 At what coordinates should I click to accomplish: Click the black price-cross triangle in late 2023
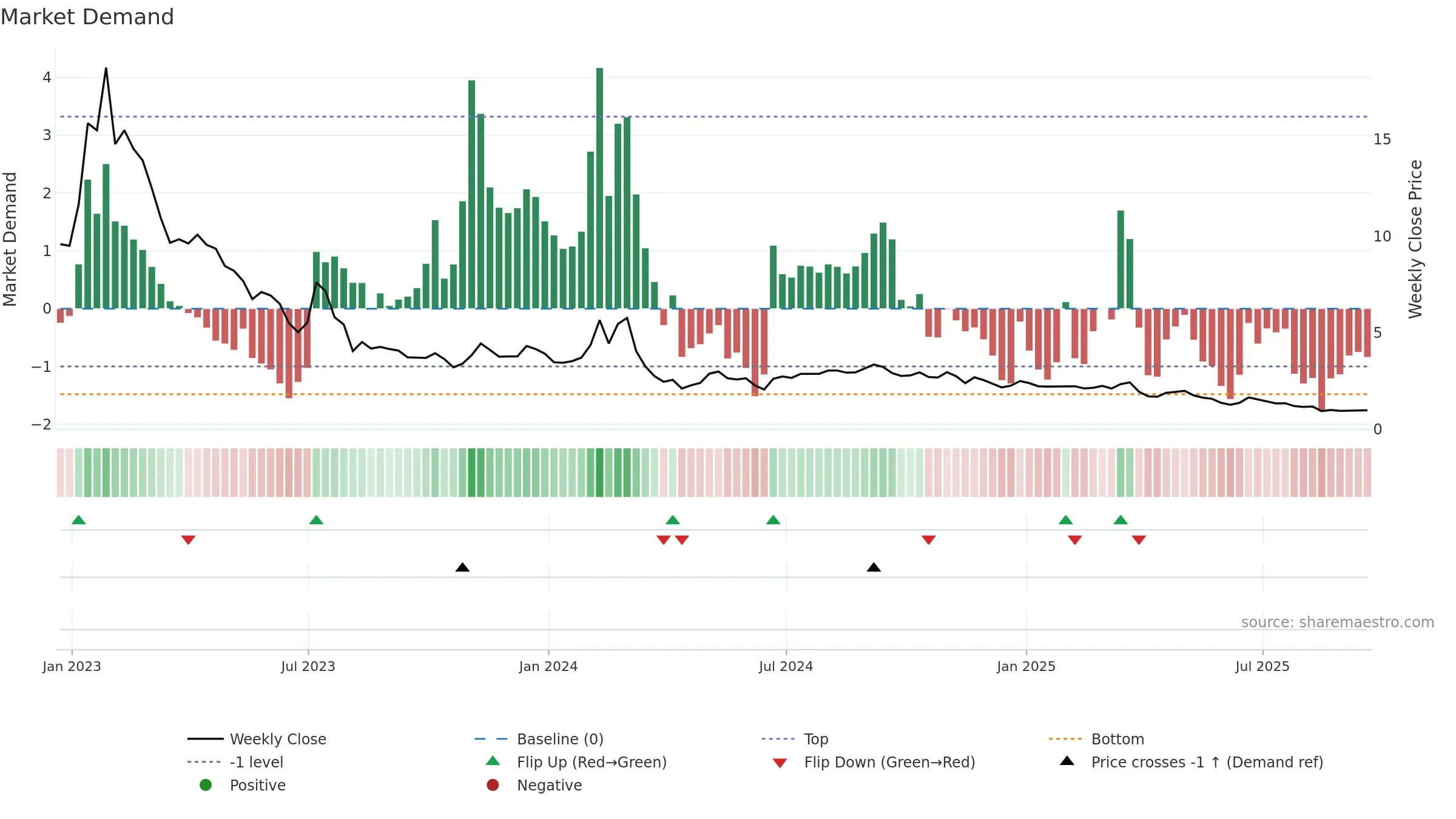pyautogui.click(x=462, y=567)
